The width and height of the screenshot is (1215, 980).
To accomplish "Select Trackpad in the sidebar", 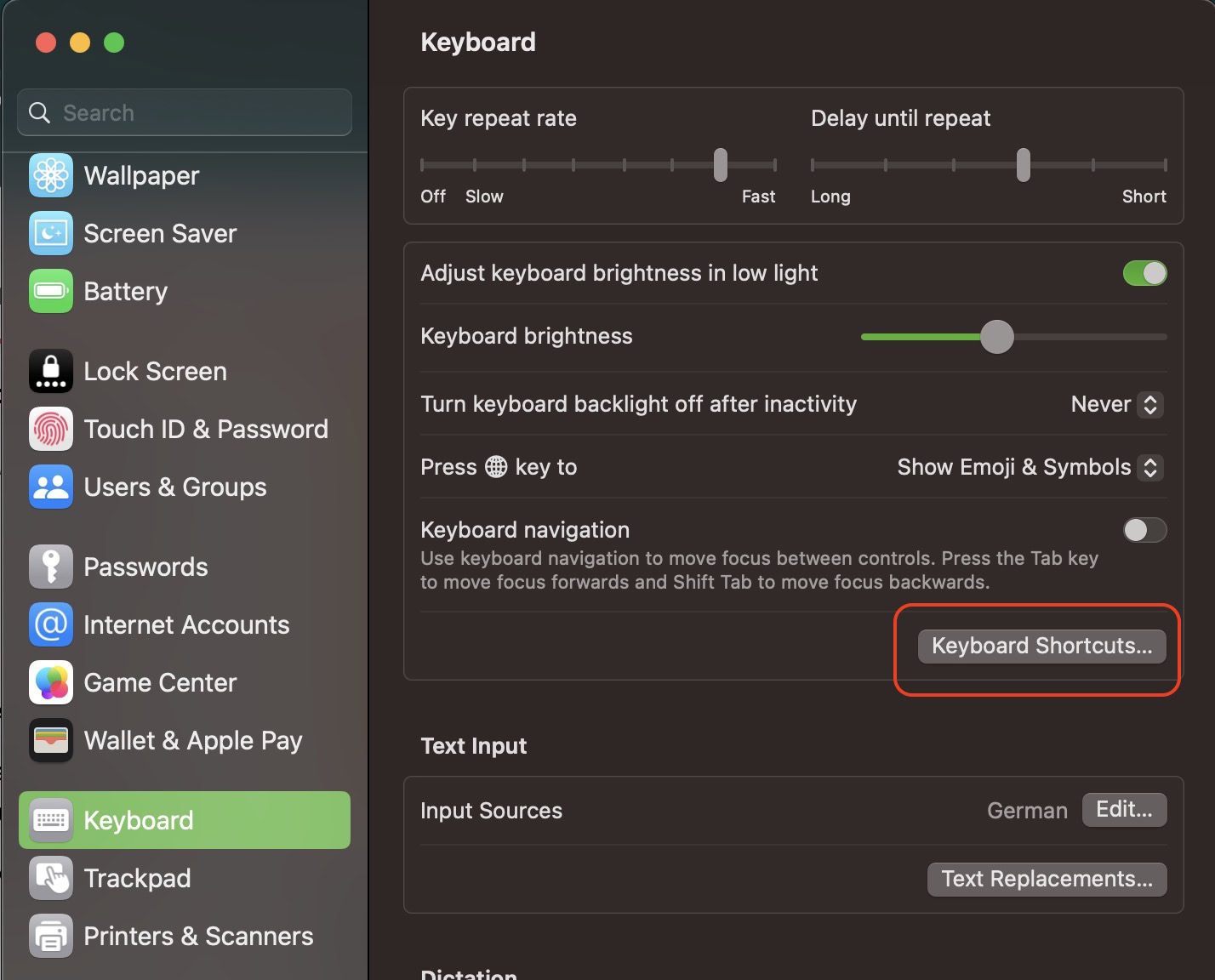I will pyautogui.click(x=137, y=878).
